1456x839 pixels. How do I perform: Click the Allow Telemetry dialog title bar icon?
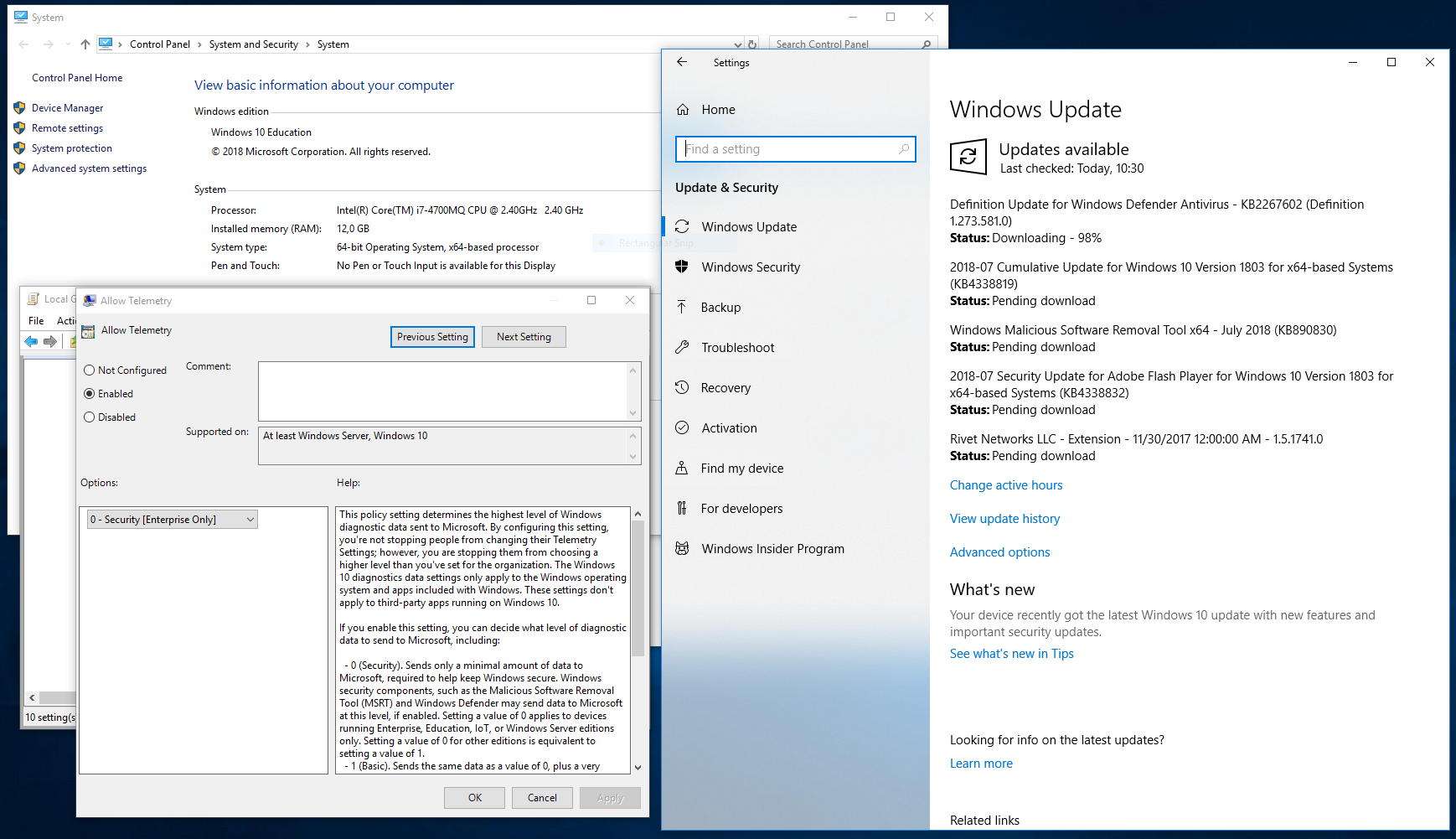(90, 300)
